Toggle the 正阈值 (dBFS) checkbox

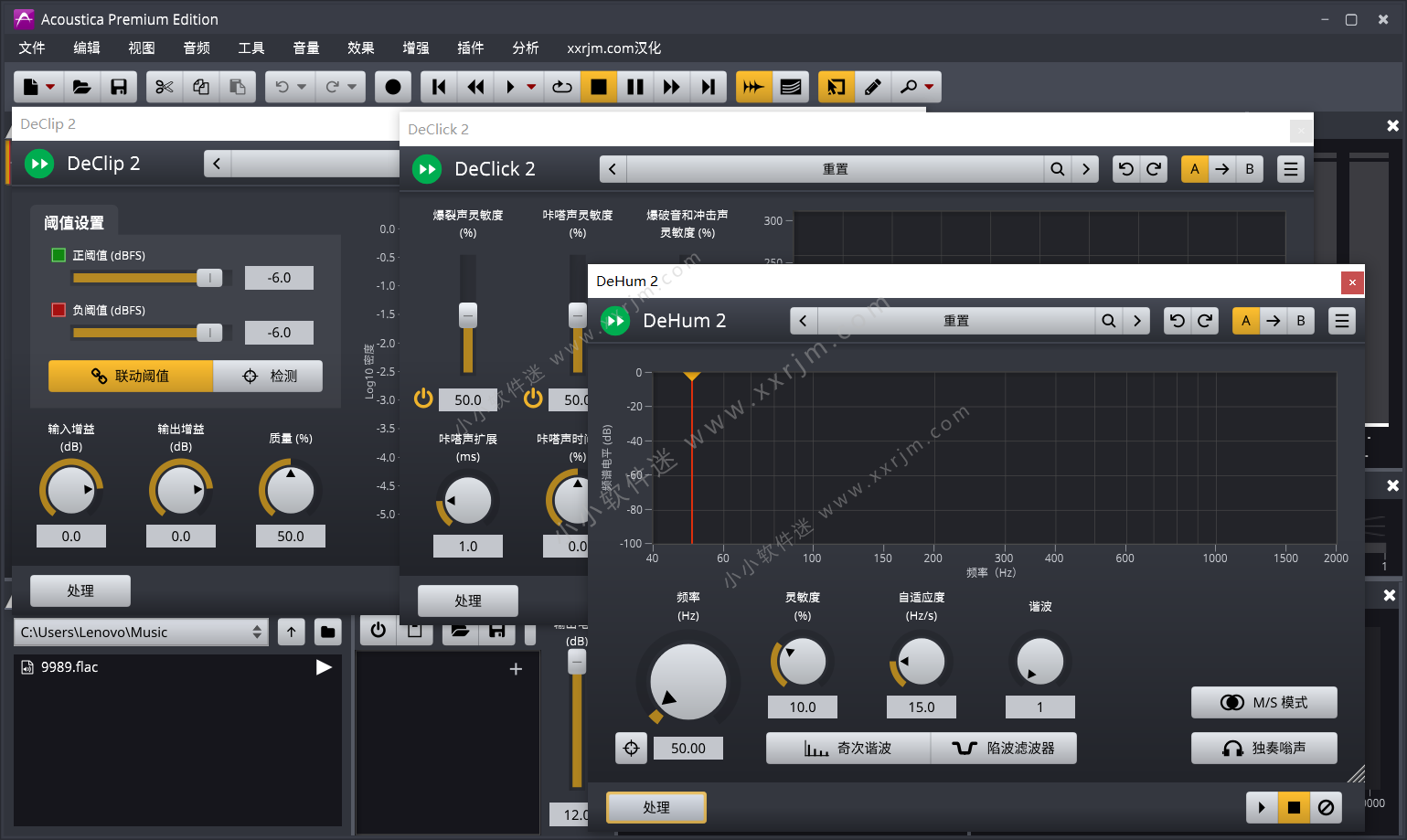pyautogui.click(x=59, y=255)
